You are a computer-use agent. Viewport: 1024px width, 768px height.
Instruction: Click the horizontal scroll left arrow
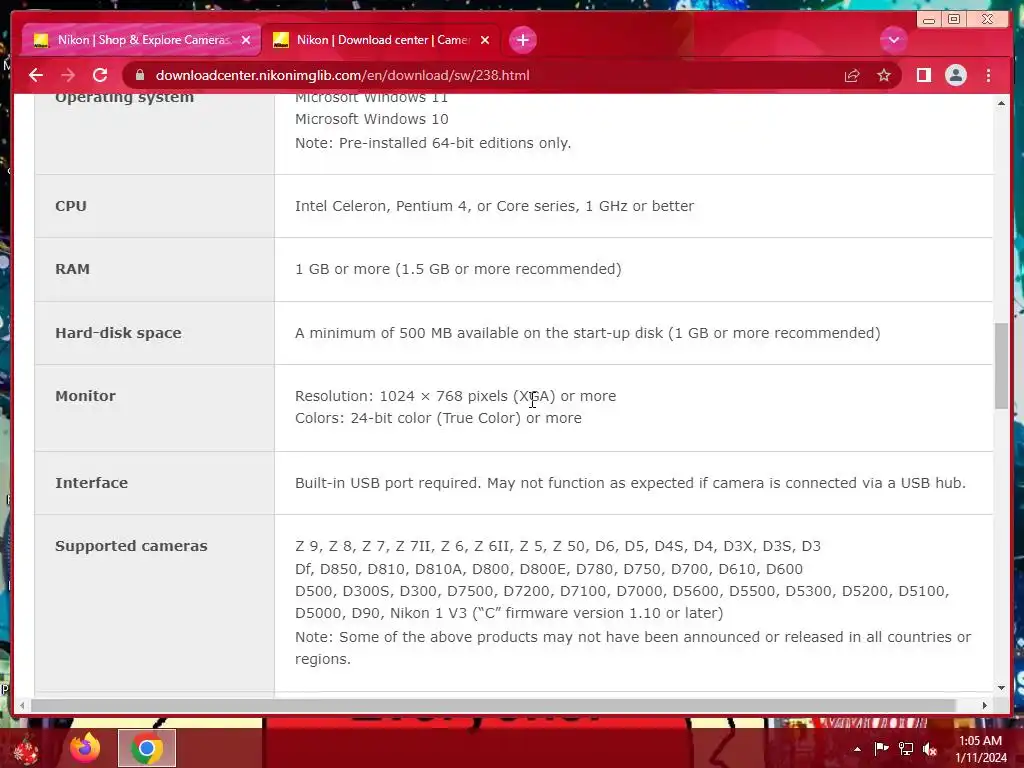22,705
